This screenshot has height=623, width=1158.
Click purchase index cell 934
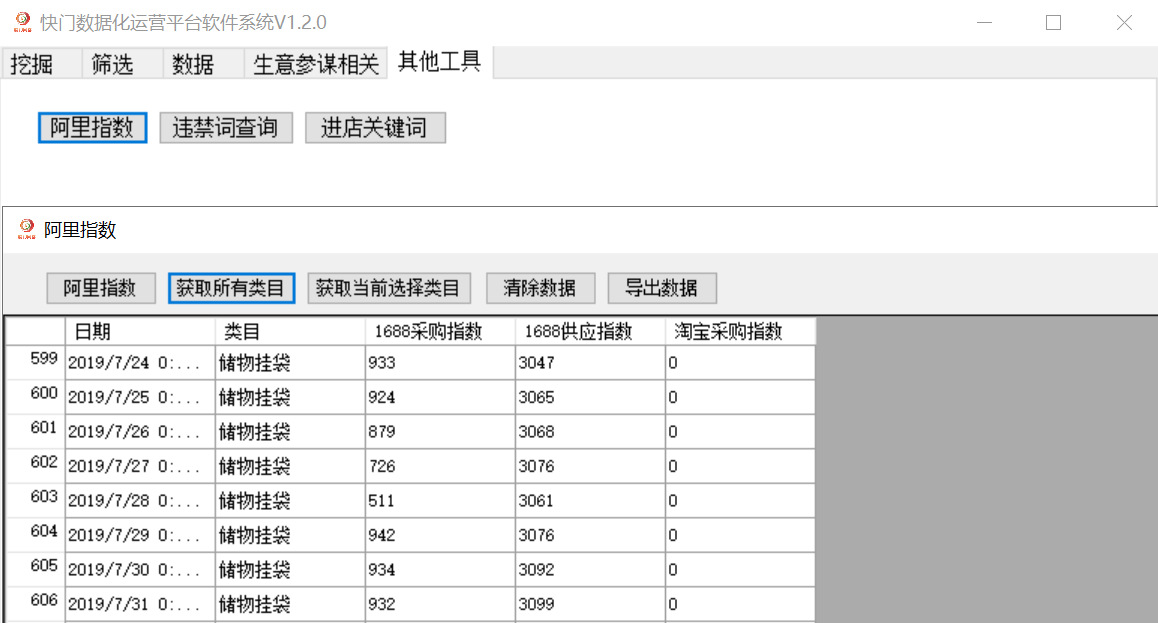pyautogui.click(x=440, y=570)
